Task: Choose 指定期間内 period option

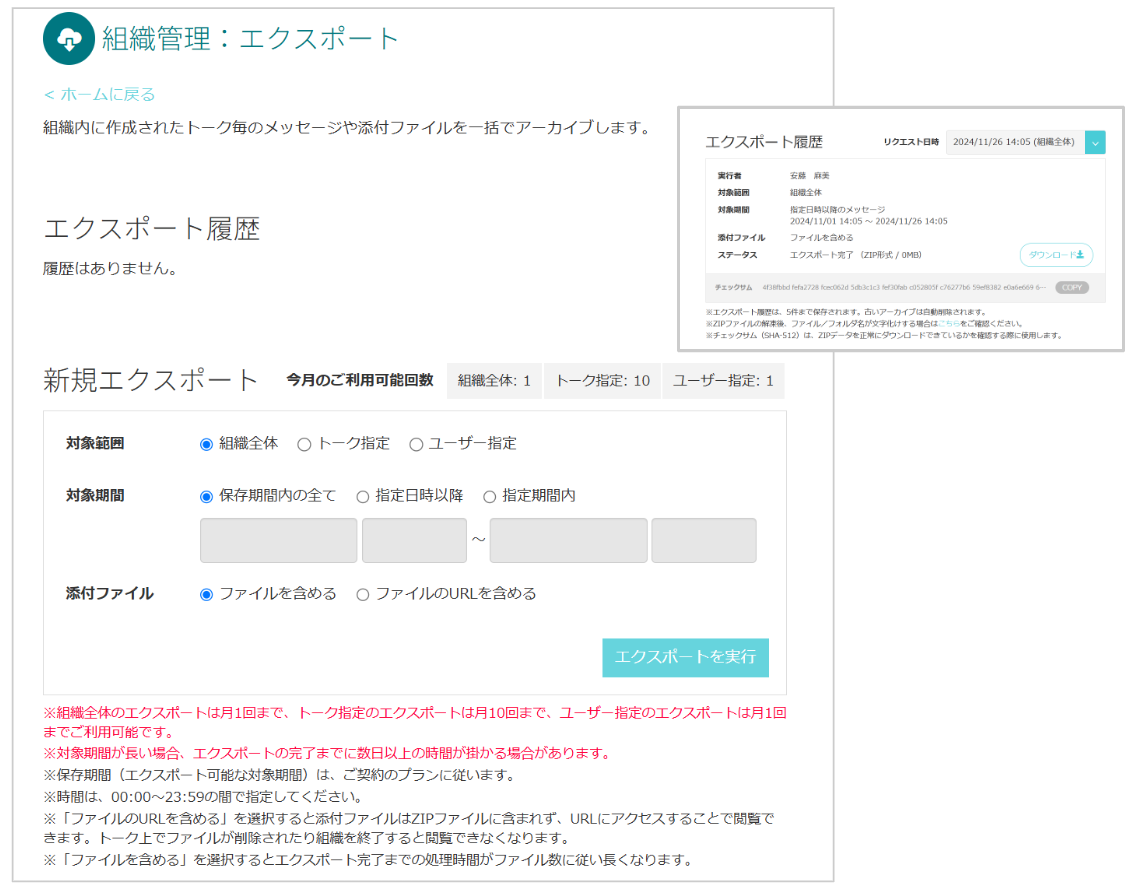Action: tap(489, 496)
